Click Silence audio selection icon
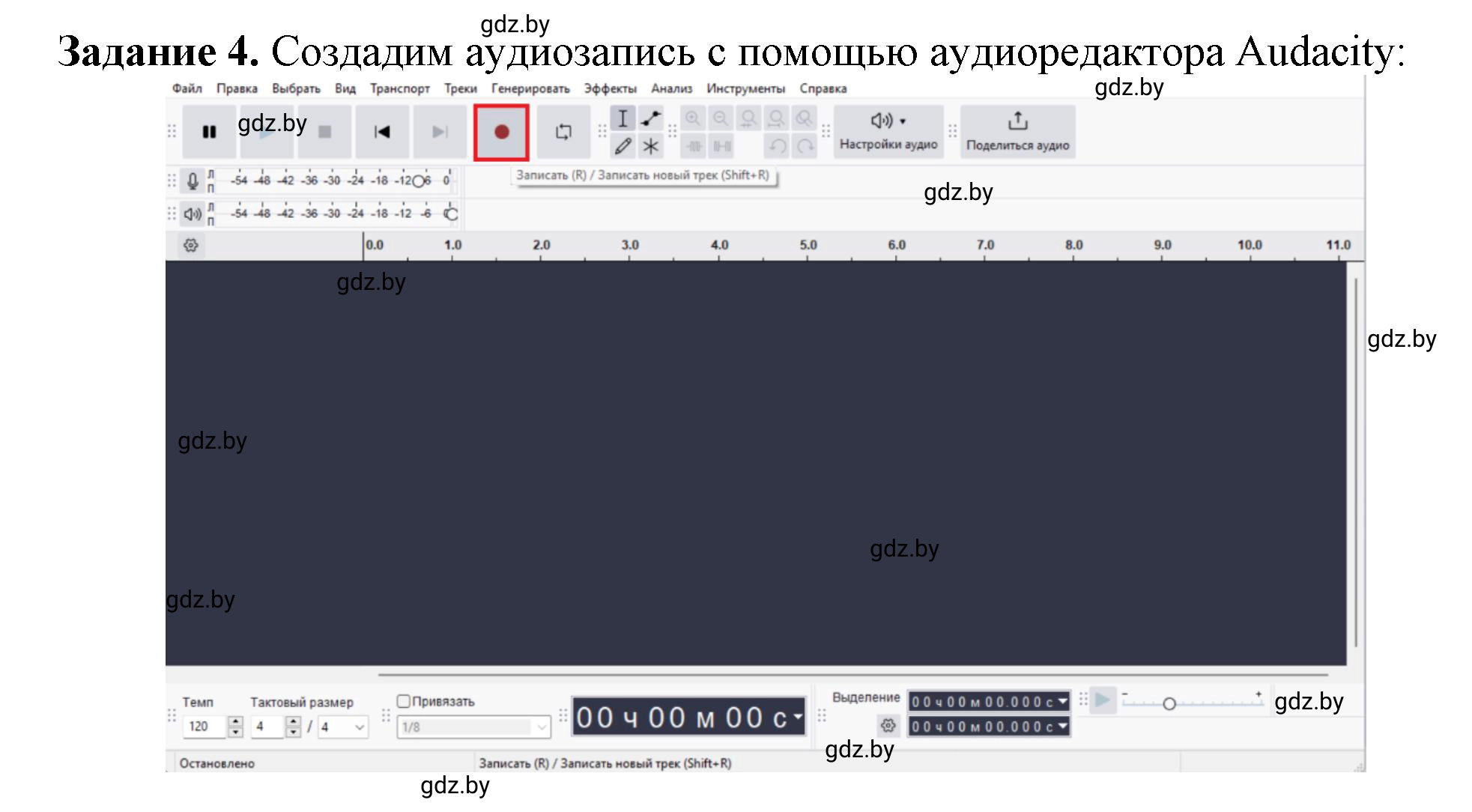Viewport: 1472px width, 812px height. (x=722, y=146)
